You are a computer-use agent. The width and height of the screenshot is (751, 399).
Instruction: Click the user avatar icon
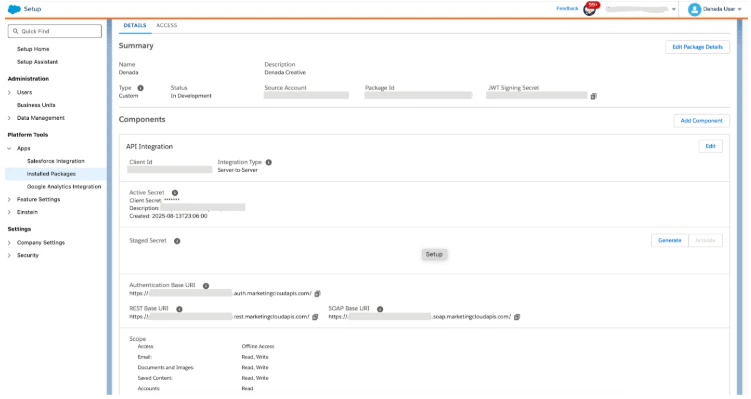click(694, 9)
